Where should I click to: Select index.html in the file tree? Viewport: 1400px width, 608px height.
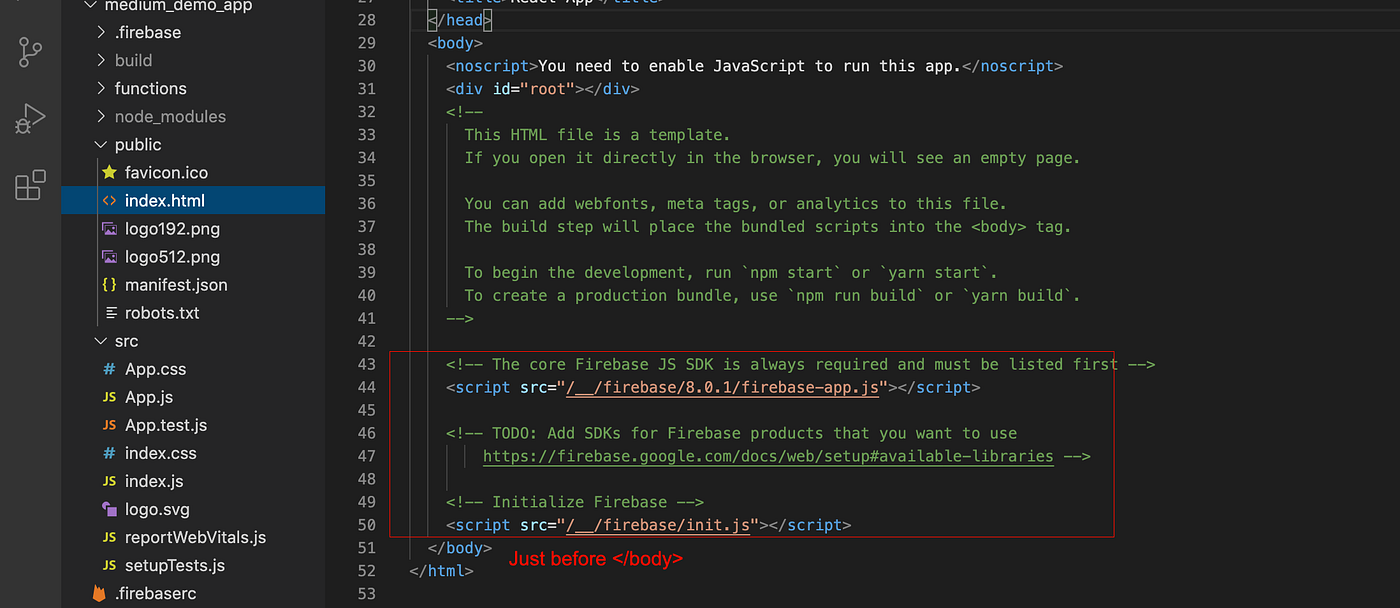point(165,200)
